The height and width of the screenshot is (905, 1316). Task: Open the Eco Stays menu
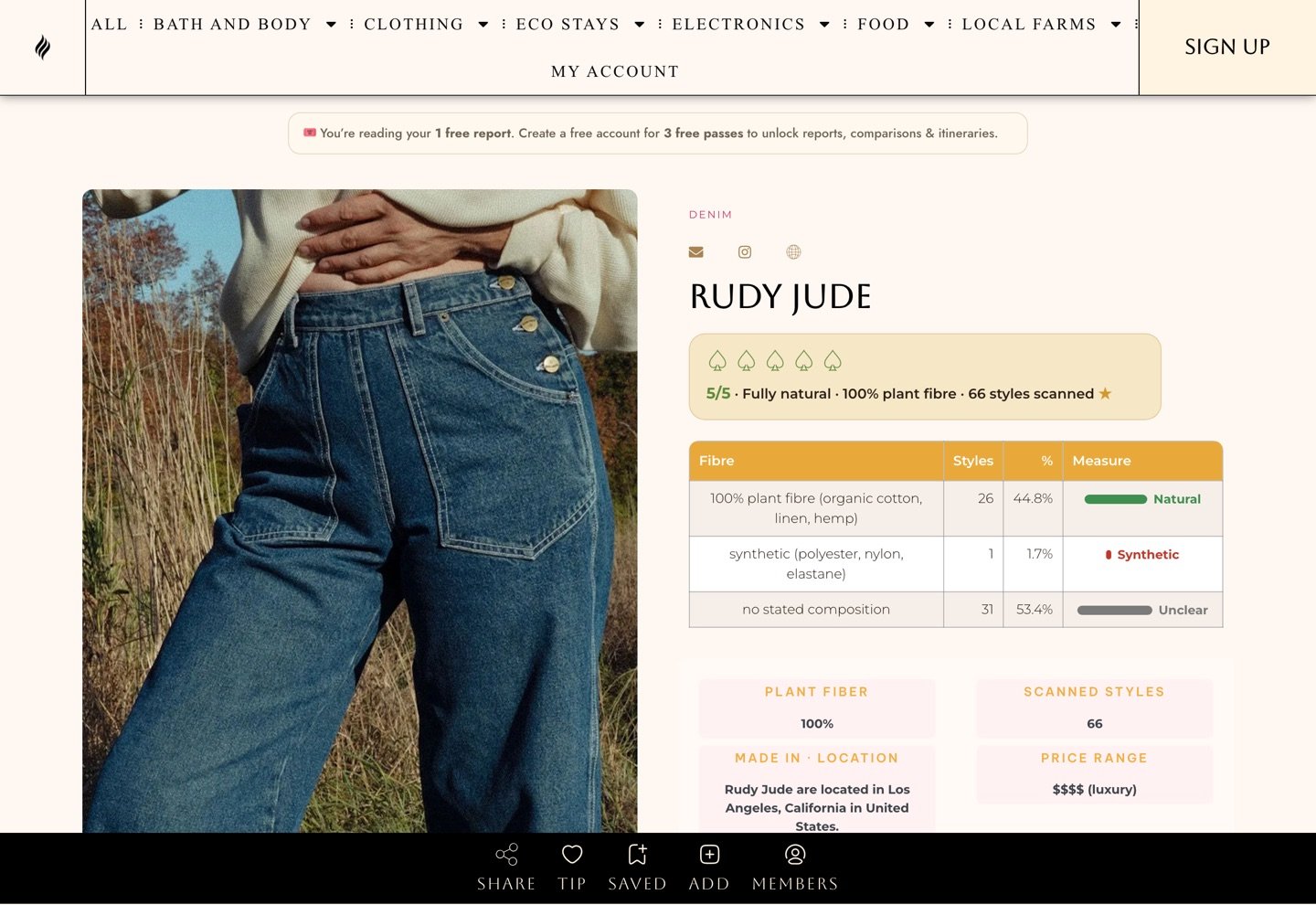point(568,25)
